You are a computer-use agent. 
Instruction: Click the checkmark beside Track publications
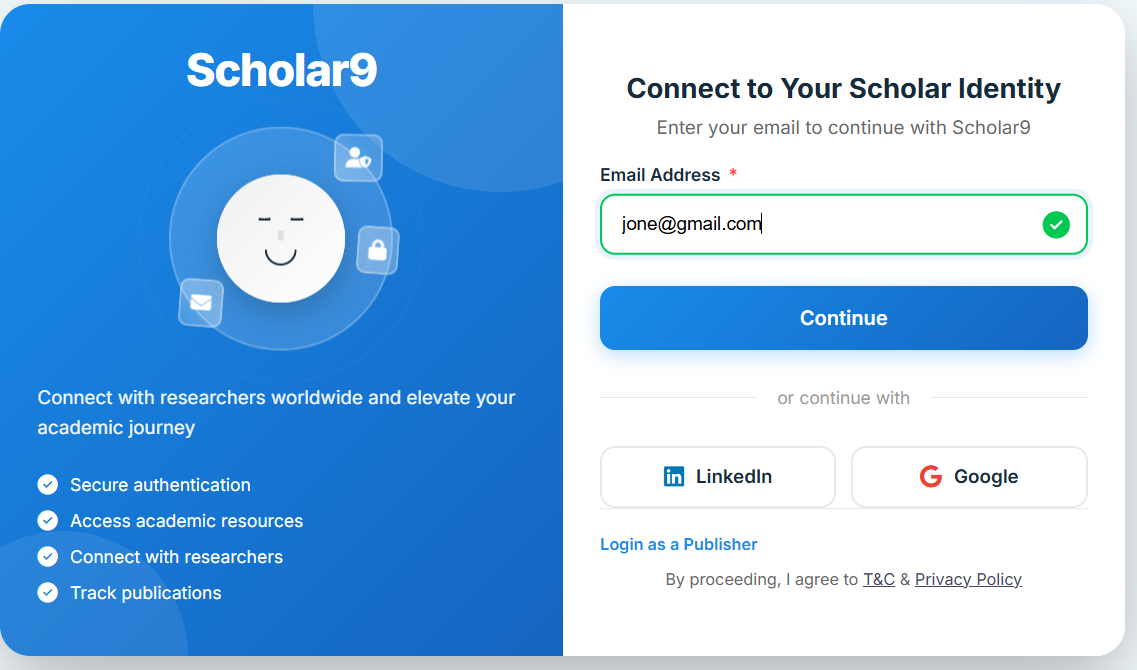(x=48, y=592)
